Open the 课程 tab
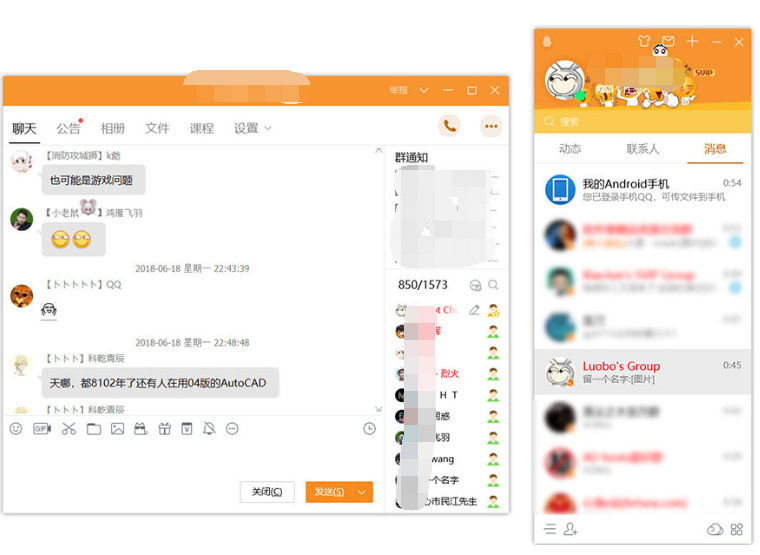Image resolution: width=760 pixels, height=555 pixels. 202,128
